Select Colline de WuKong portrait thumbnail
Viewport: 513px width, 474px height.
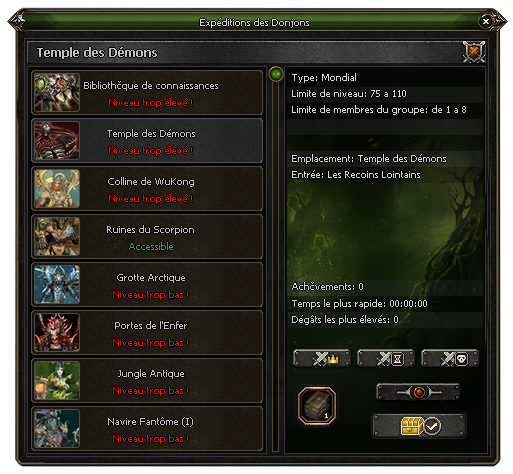coord(57,188)
